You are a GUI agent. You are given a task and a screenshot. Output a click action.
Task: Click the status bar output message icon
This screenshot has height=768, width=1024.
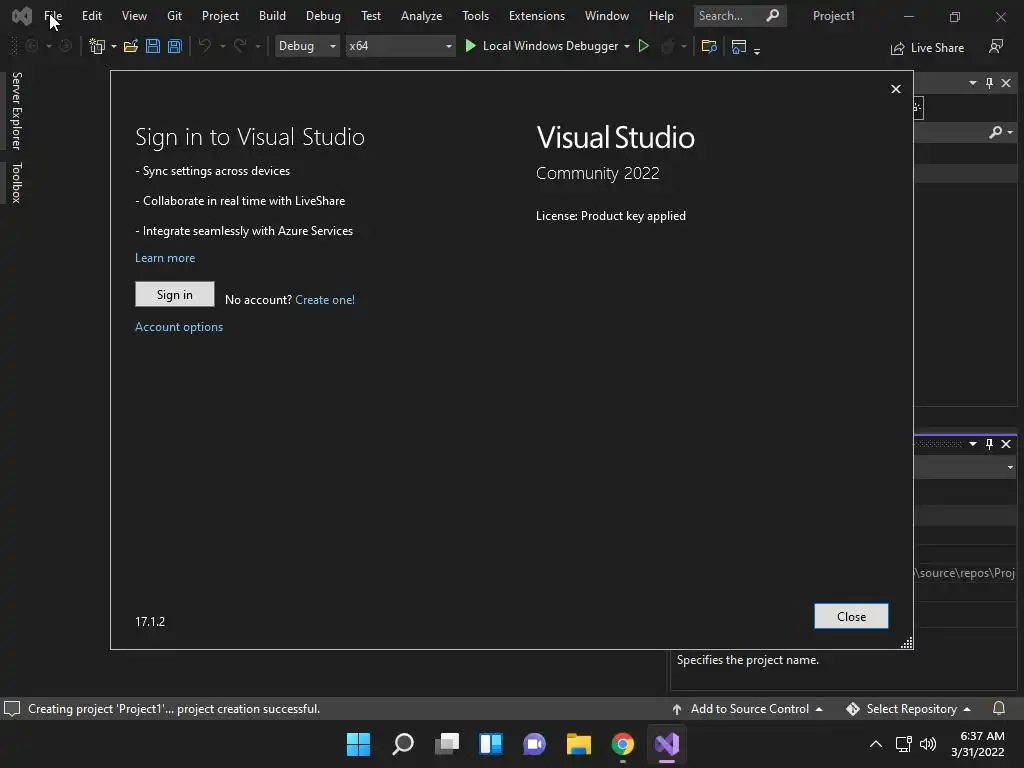point(12,709)
